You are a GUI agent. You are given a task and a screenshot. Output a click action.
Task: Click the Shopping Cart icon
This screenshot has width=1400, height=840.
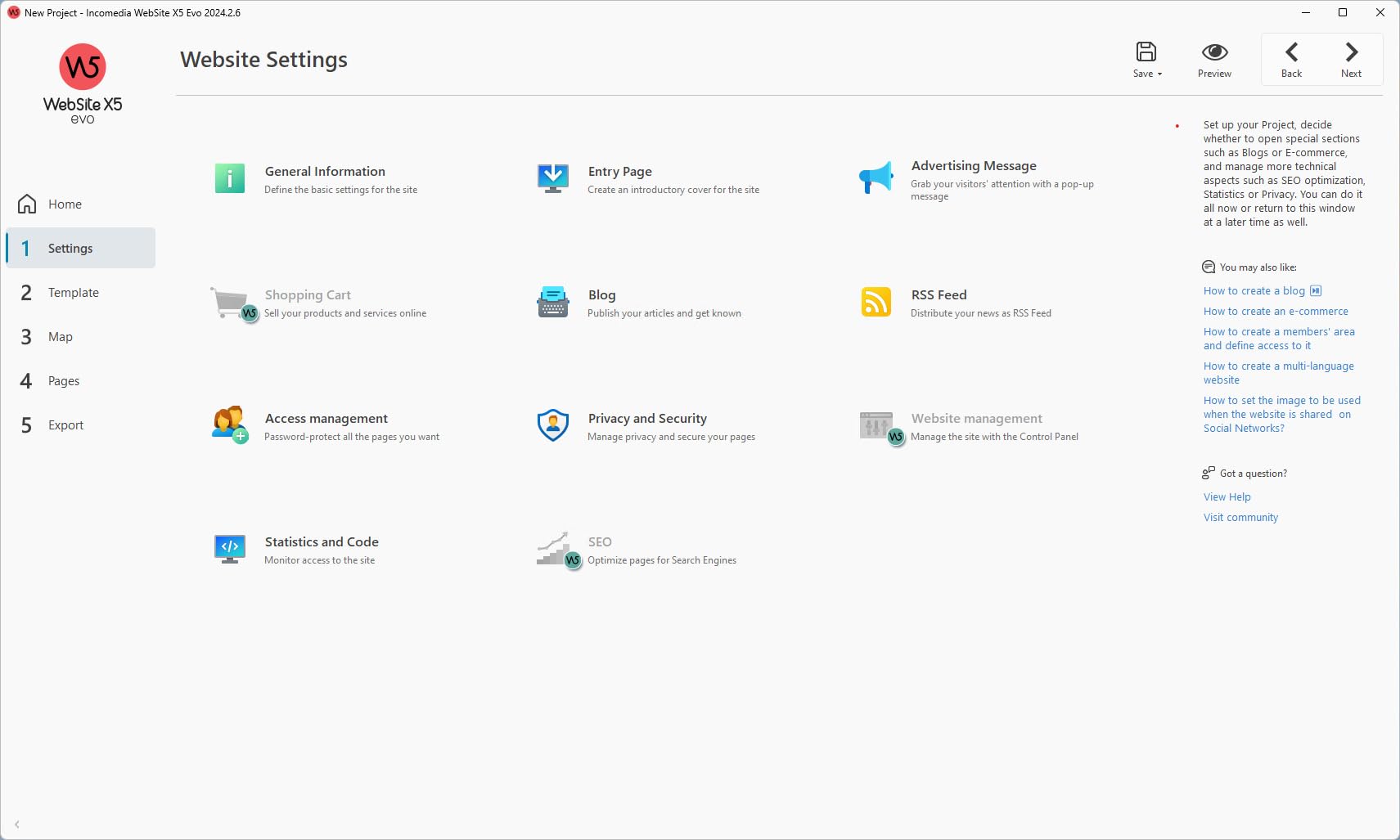pyautogui.click(x=233, y=303)
